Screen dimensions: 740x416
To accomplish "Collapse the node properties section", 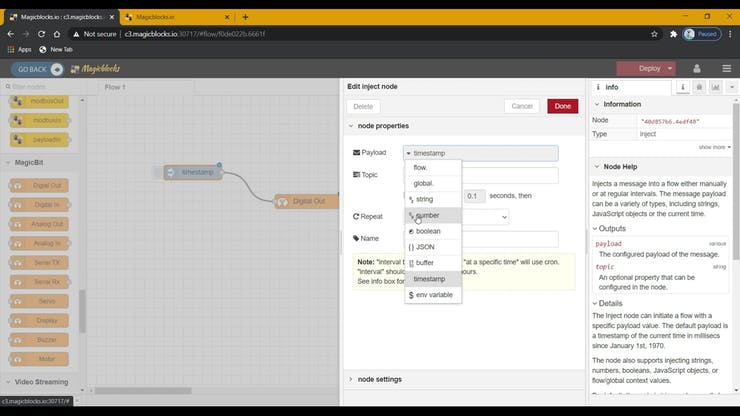I will tap(378, 126).
